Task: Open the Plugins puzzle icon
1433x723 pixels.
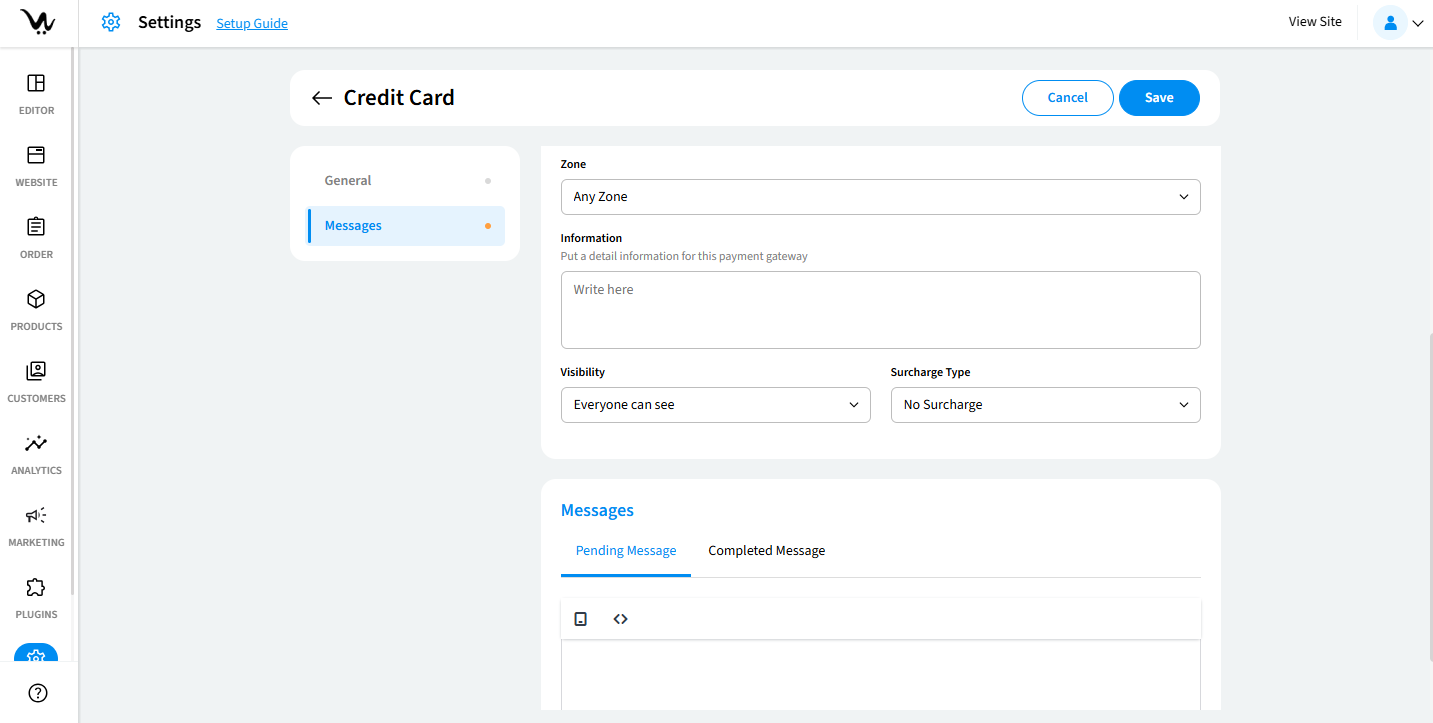Action: 36,588
